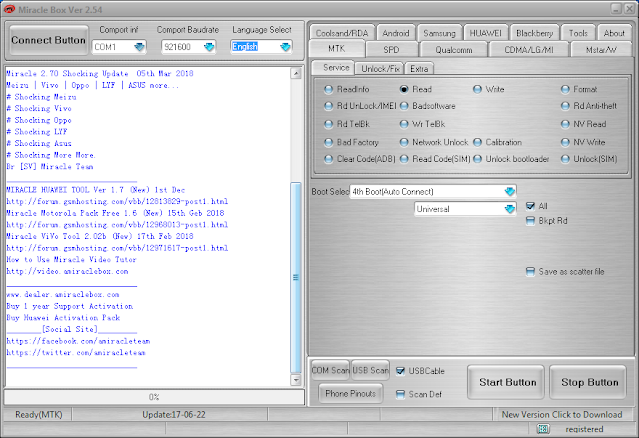Screen dimensions: 639x438
Task: Click the Update:17-06-22 status text
Action: click(x=174, y=415)
